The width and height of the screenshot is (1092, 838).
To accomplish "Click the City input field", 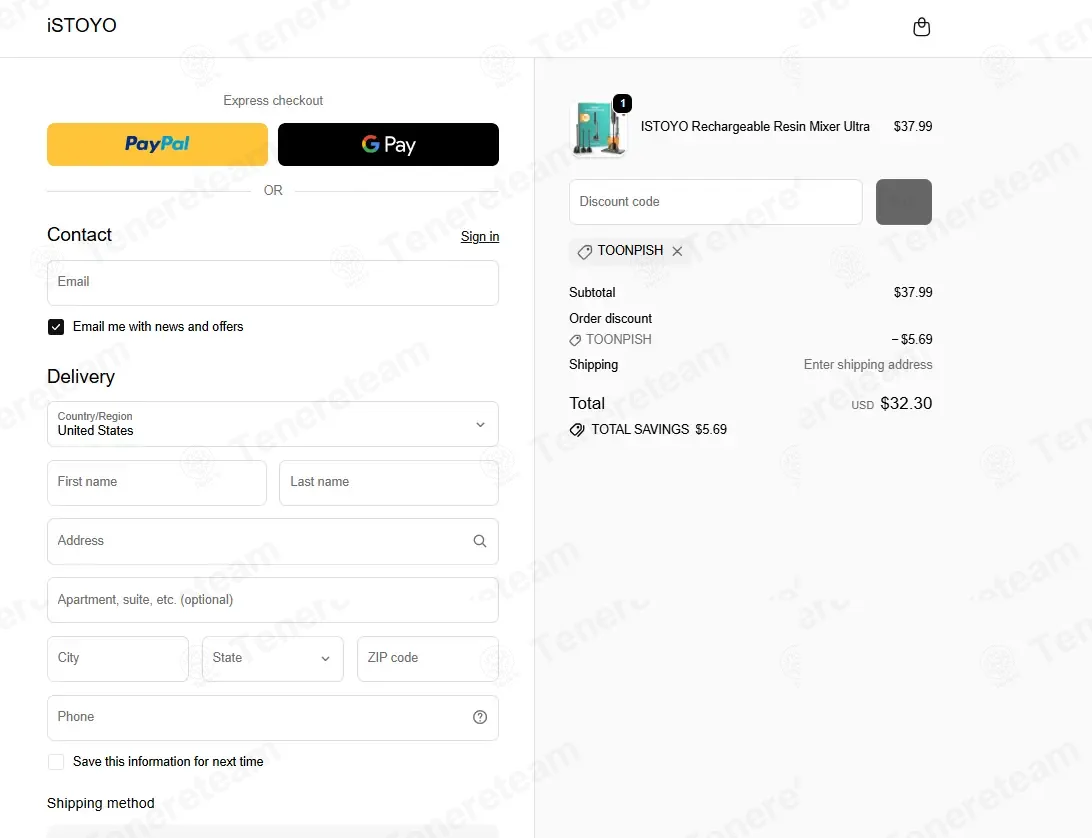I will coord(118,658).
